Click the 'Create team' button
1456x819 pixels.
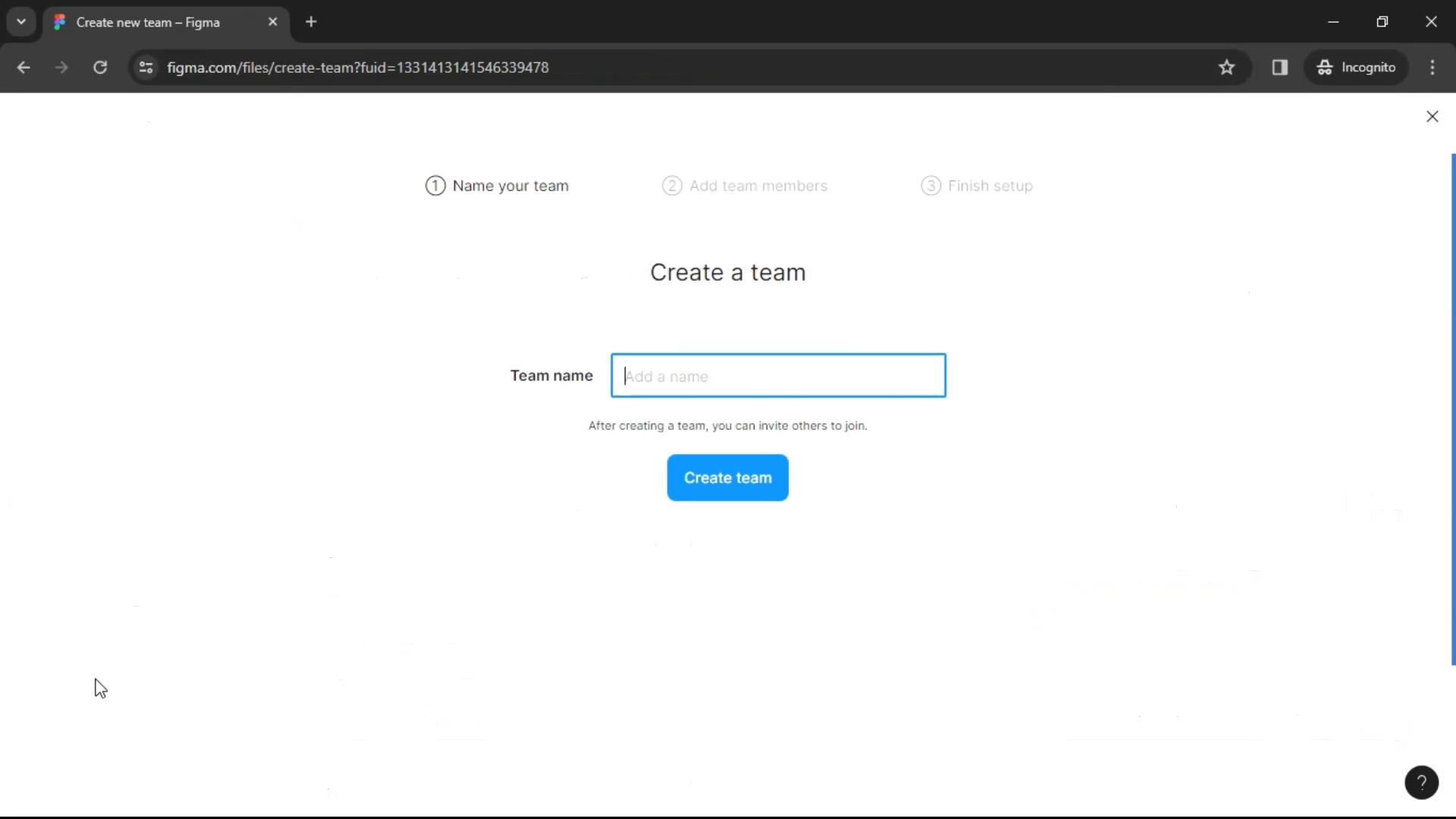pos(728,477)
